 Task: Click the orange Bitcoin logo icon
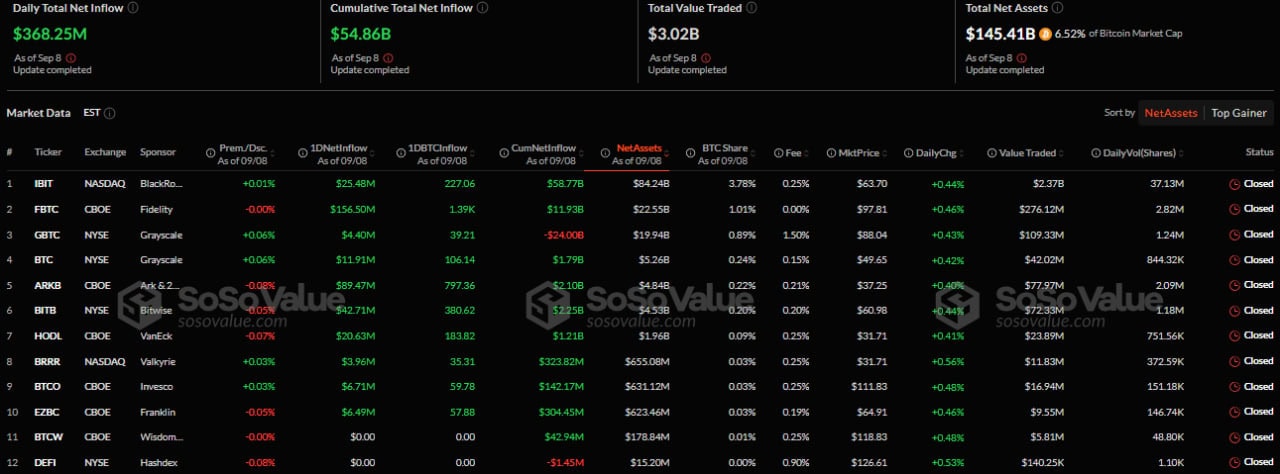pyautogui.click(x=1045, y=33)
